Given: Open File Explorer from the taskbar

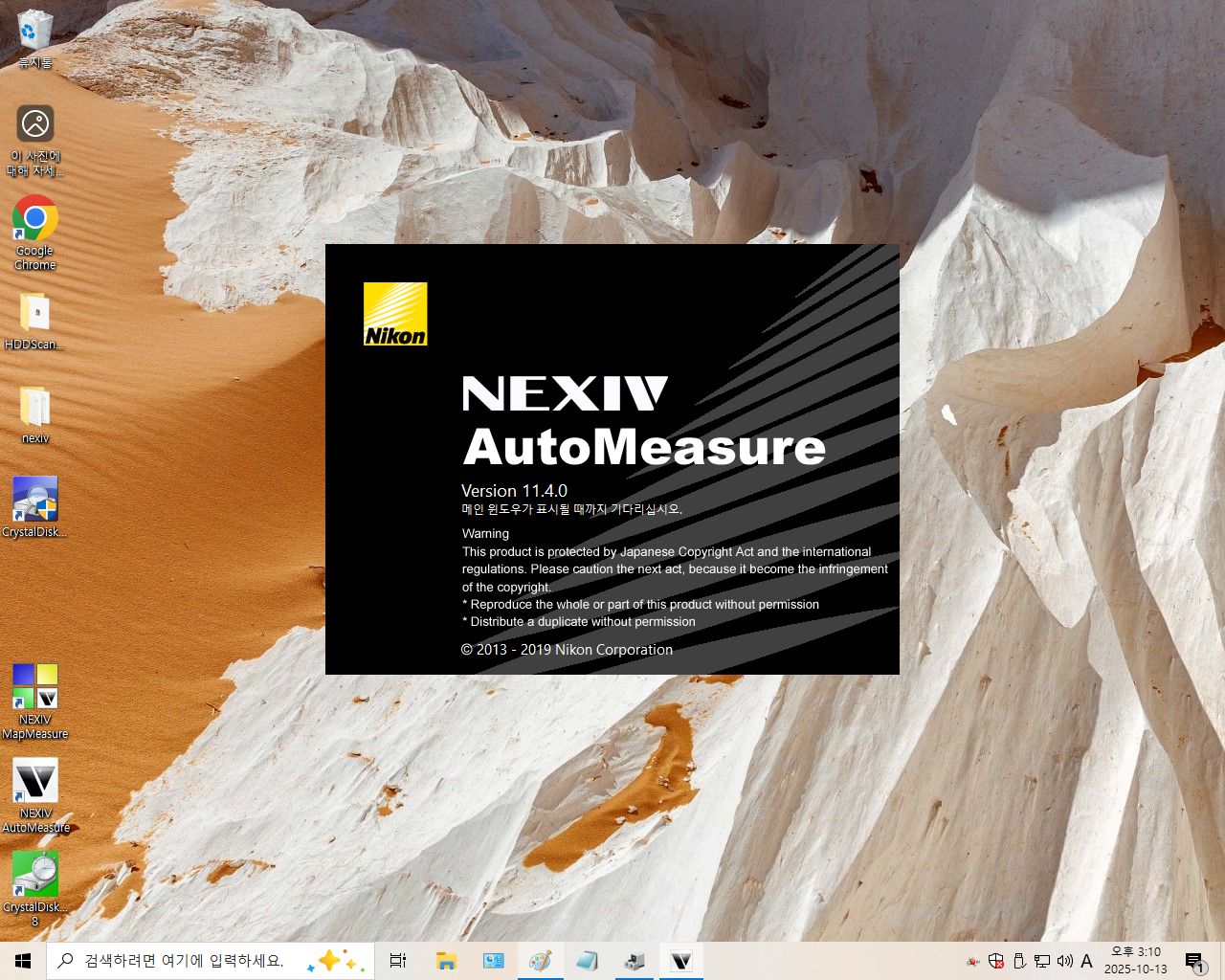Looking at the screenshot, I should point(446,961).
